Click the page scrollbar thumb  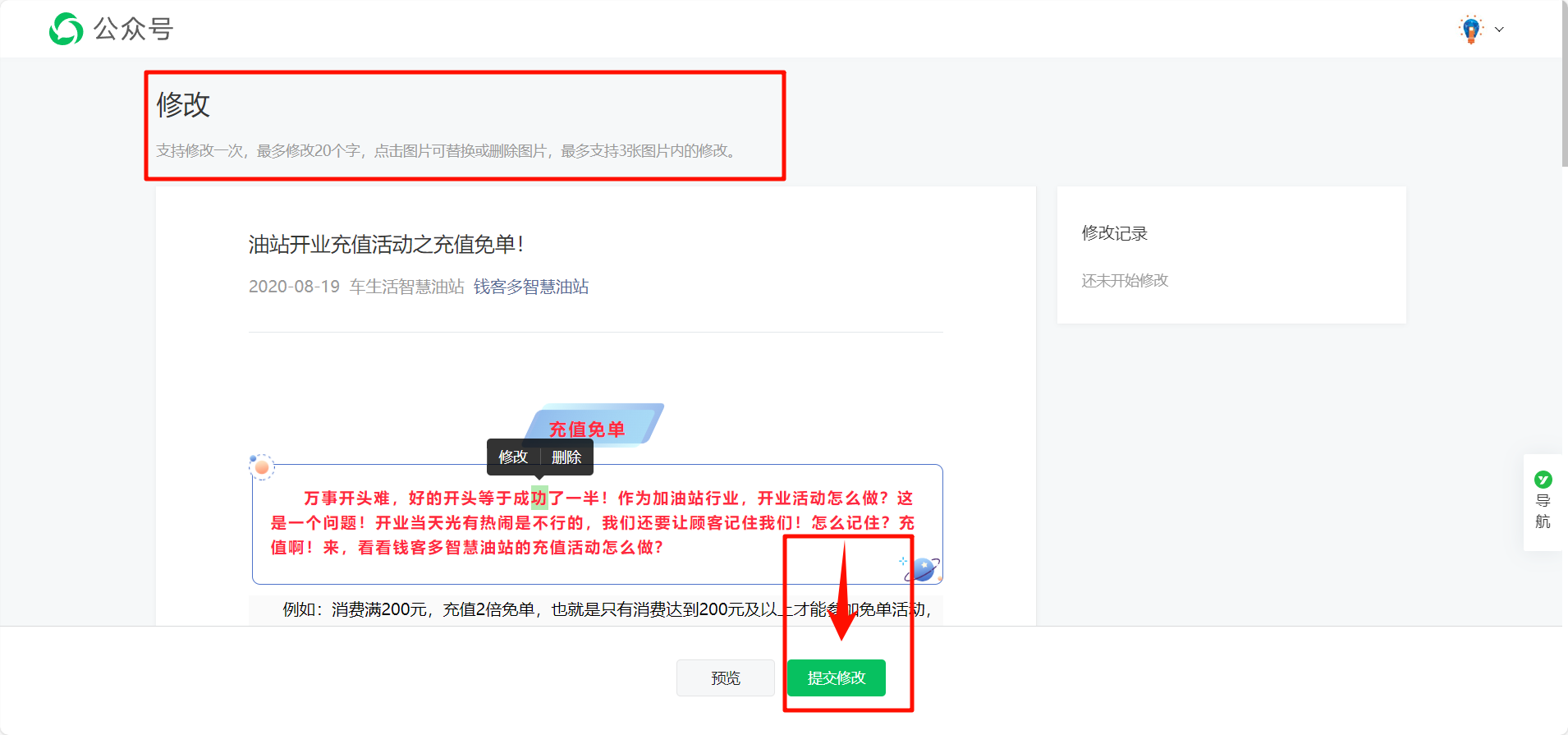coord(1565,82)
